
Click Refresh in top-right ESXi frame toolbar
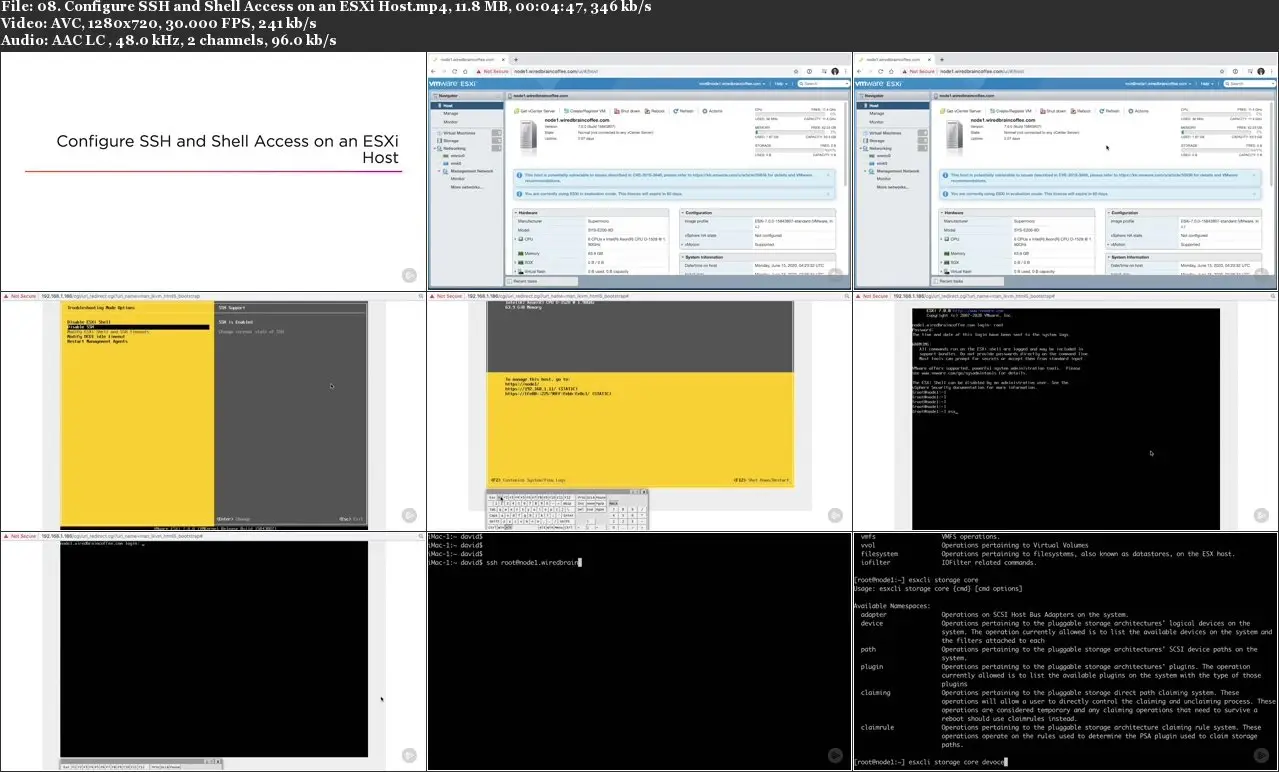coord(1110,111)
